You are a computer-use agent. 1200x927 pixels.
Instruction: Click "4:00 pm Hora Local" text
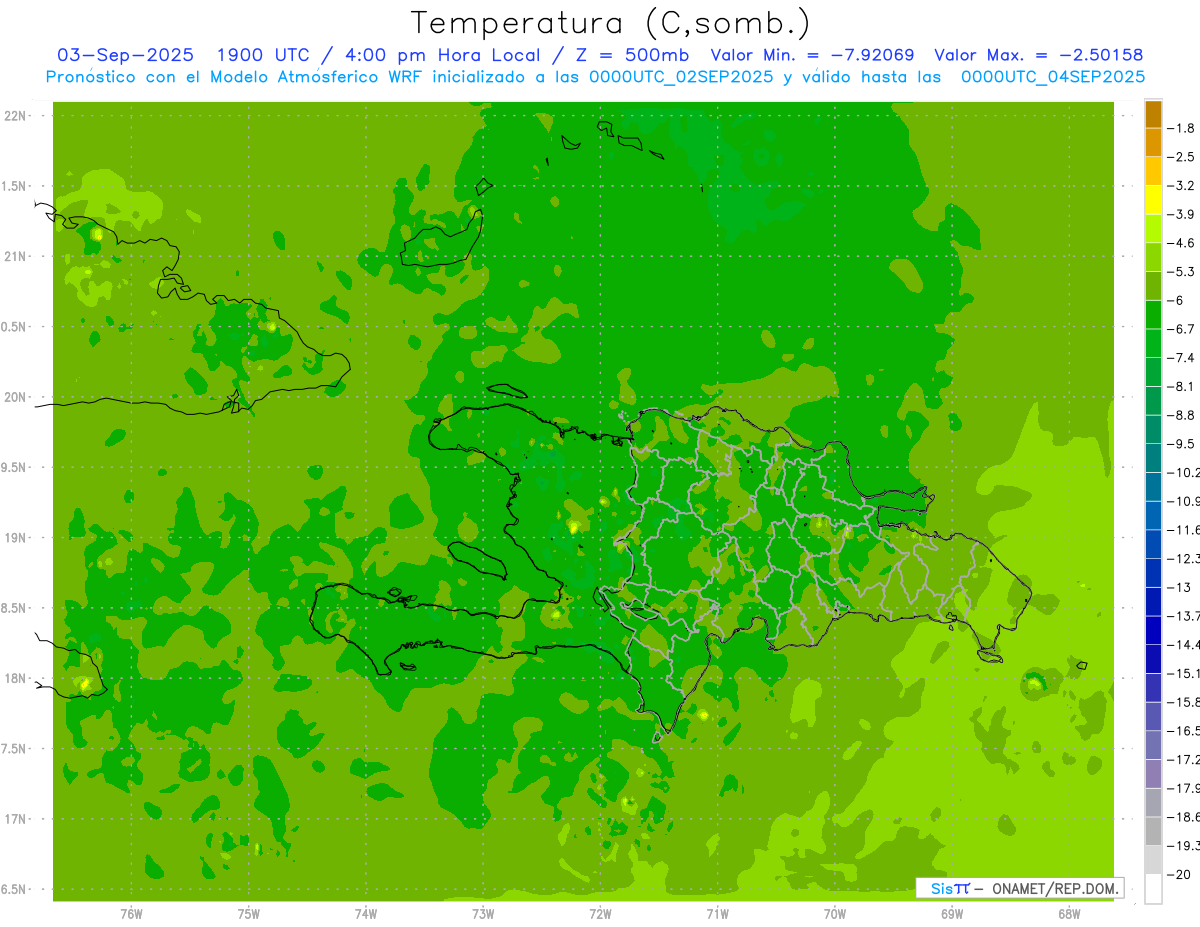(x=443, y=55)
